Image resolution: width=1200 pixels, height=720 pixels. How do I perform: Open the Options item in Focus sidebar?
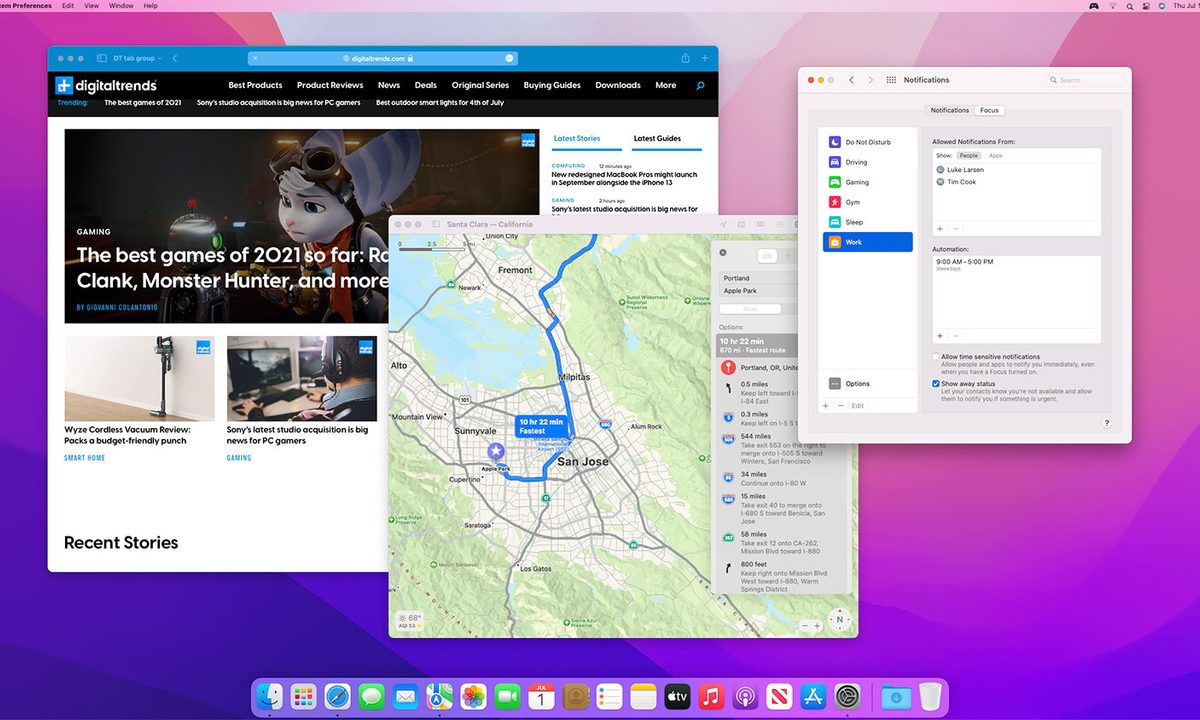pyautogui.click(x=868, y=384)
